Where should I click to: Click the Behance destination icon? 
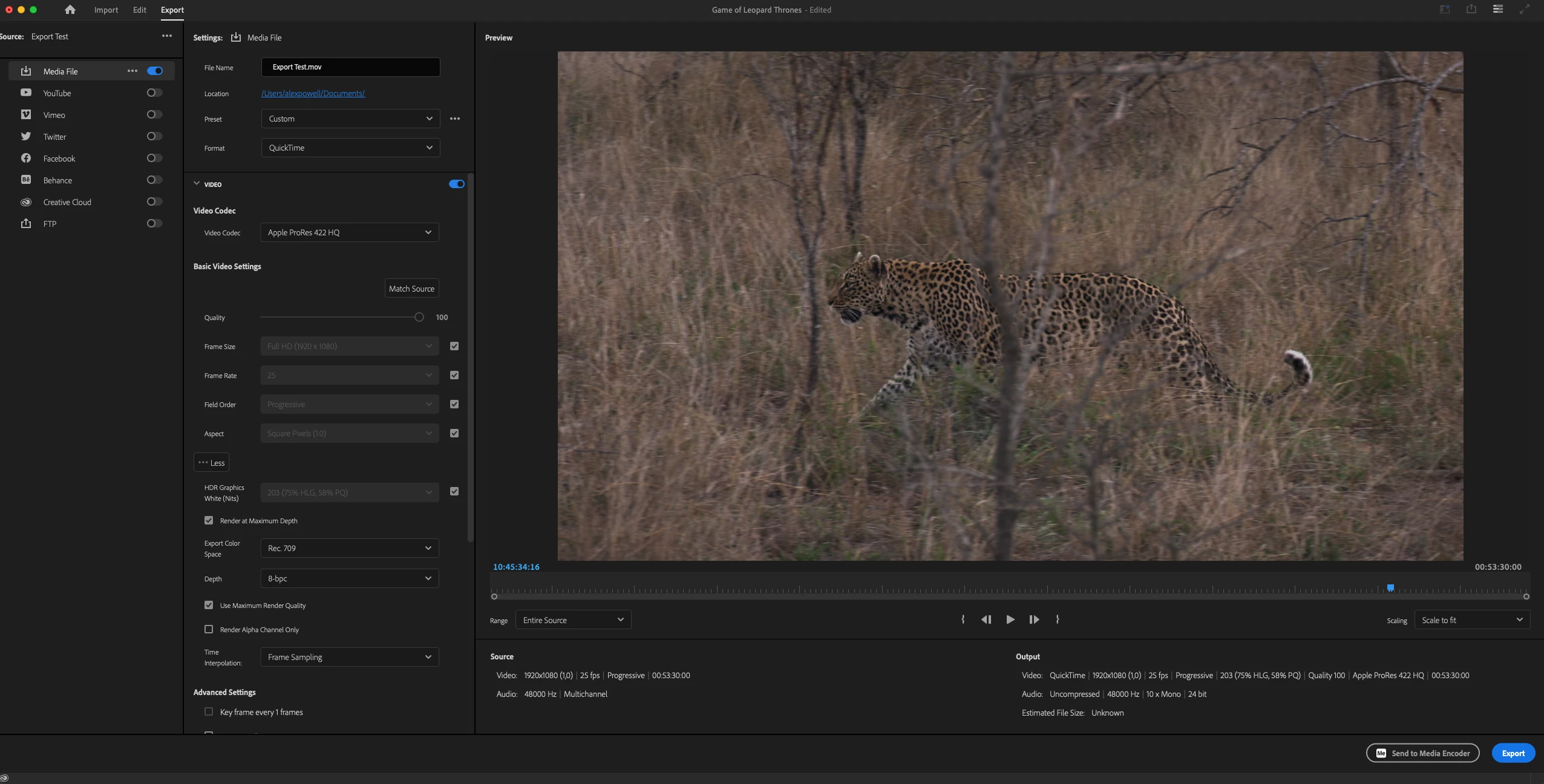pyautogui.click(x=26, y=180)
